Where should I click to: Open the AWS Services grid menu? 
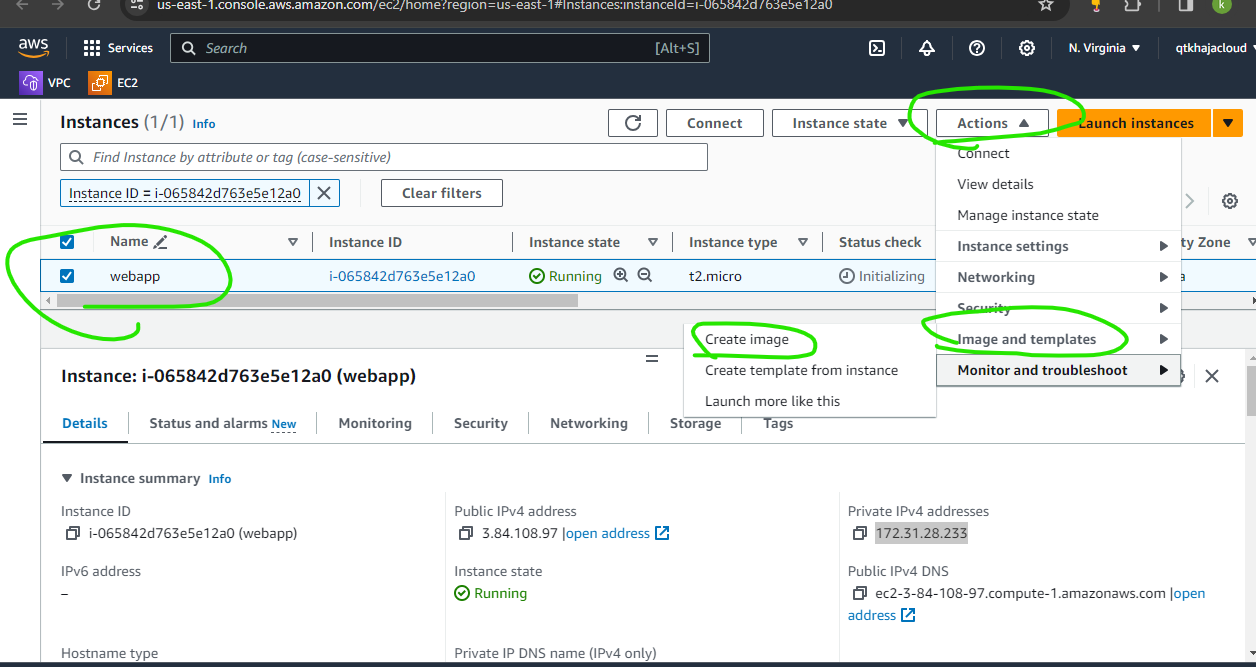click(x=118, y=48)
